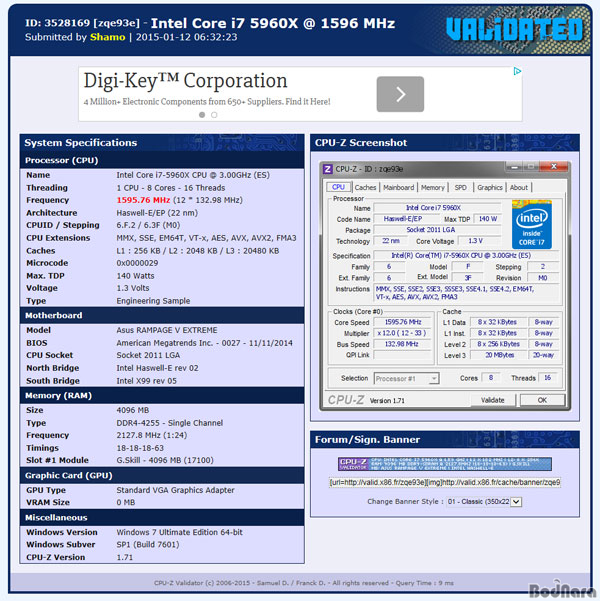Click the ID 3528169 [zqe93e] header text
The height and width of the screenshot is (601, 600).
coord(82,23)
